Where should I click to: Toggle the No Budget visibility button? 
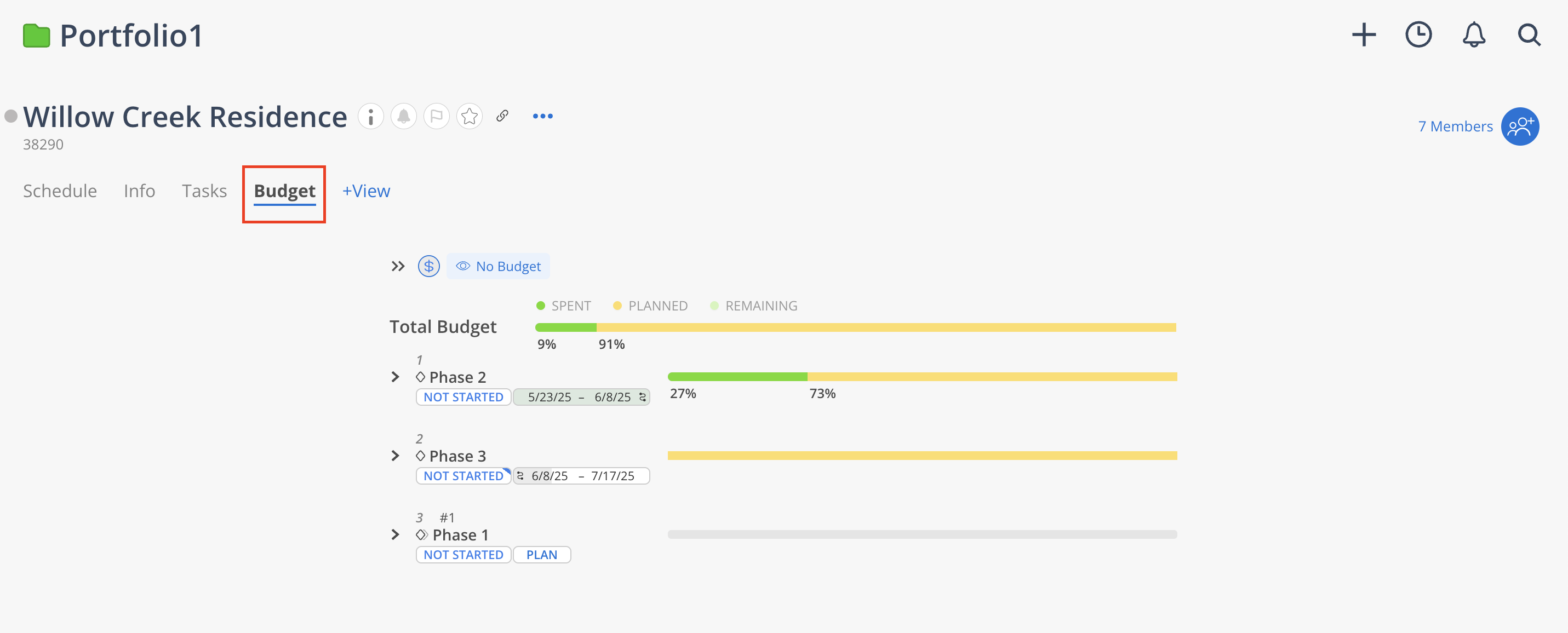click(498, 266)
